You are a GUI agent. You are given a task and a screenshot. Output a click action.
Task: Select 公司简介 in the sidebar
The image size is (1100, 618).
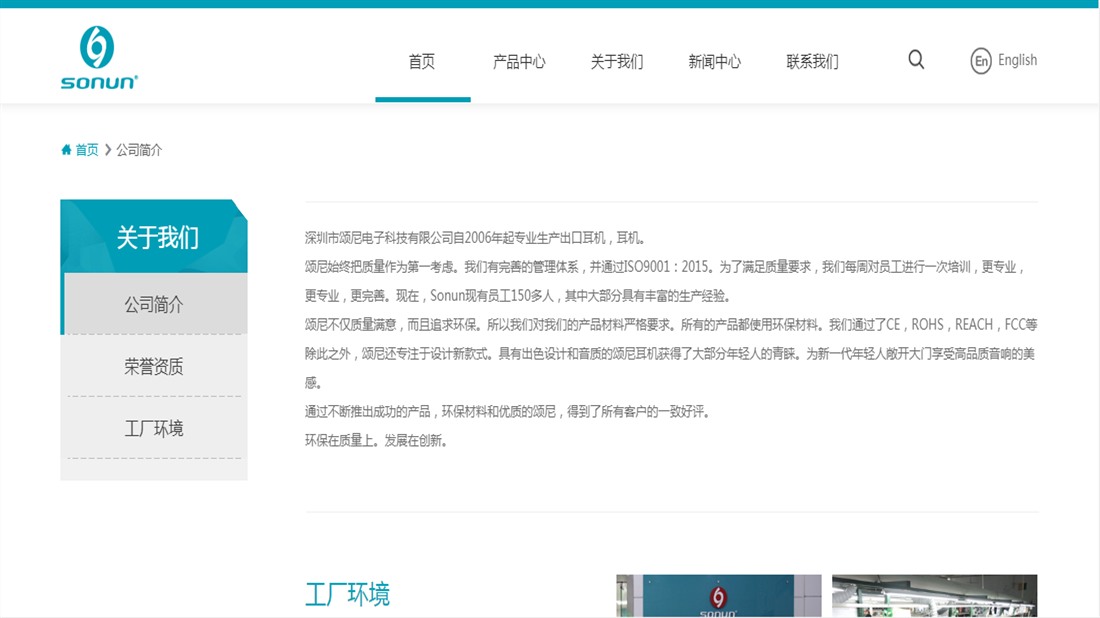pyautogui.click(x=153, y=302)
